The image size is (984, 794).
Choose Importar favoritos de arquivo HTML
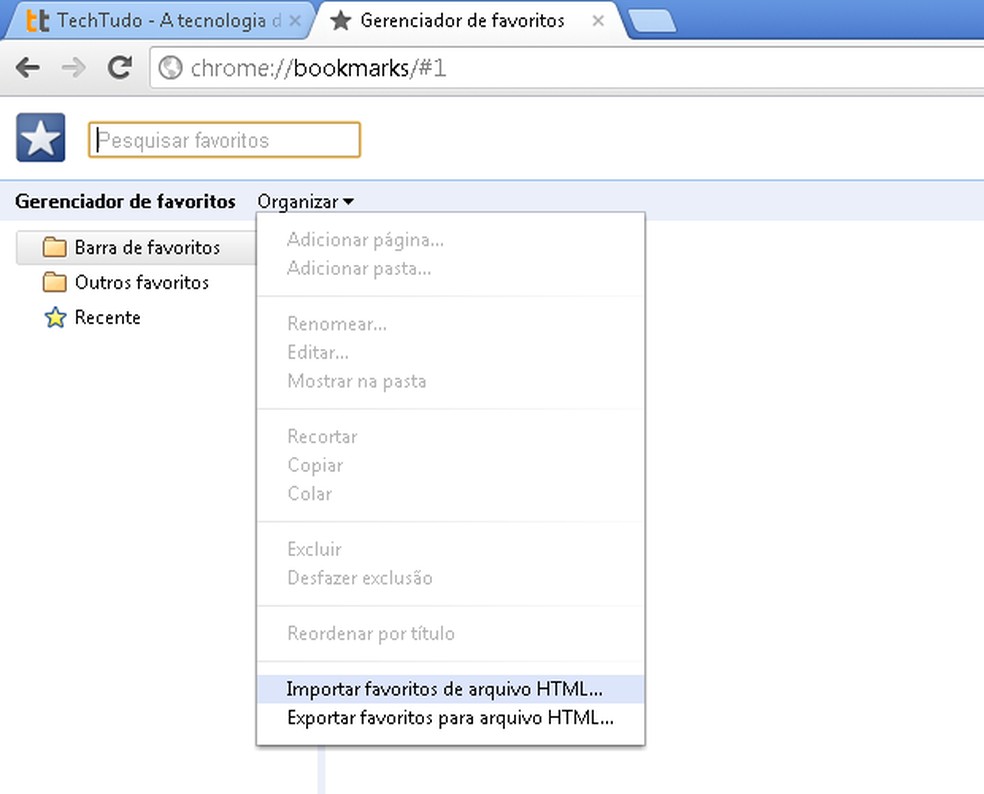coord(444,689)
